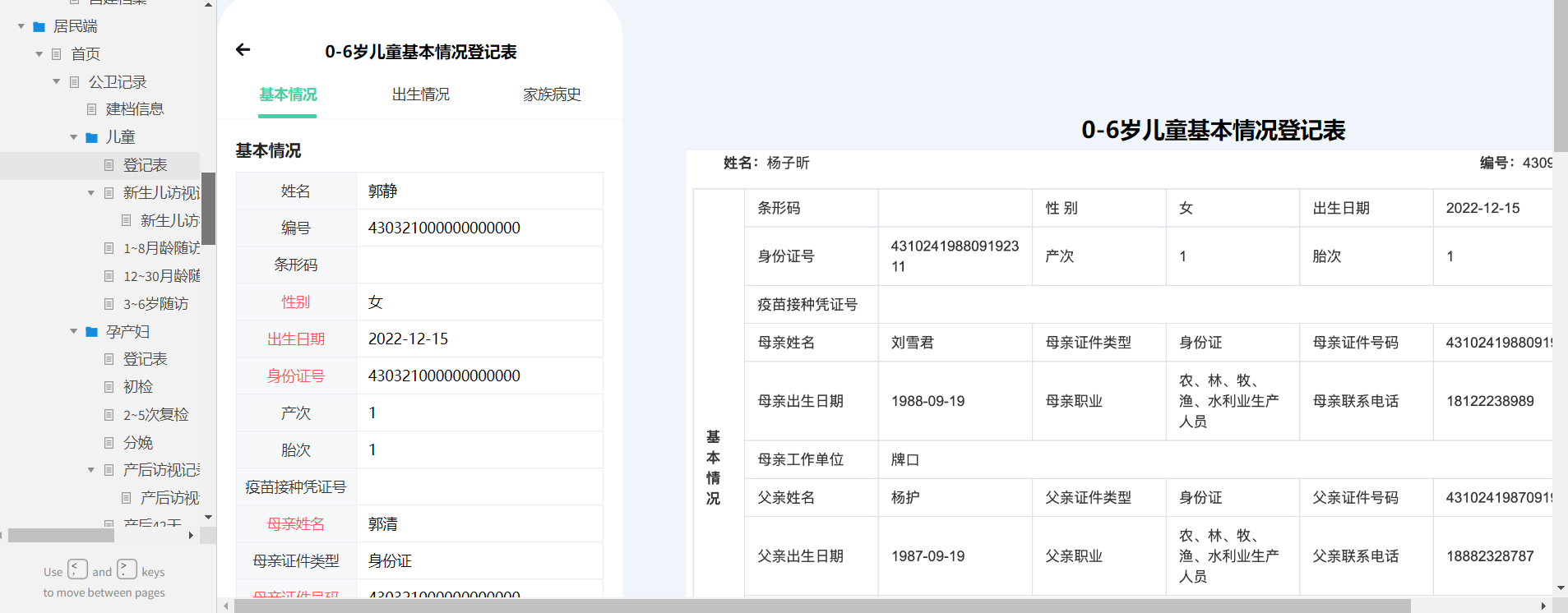The image size is (1568, 613).
Task: Open 分娩 page in the tree
Action: 138,443
